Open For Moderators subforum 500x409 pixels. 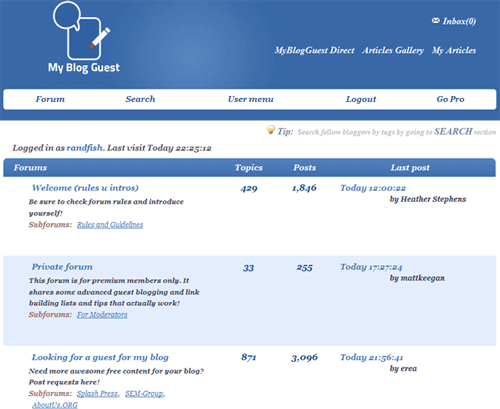pos(102,315)
